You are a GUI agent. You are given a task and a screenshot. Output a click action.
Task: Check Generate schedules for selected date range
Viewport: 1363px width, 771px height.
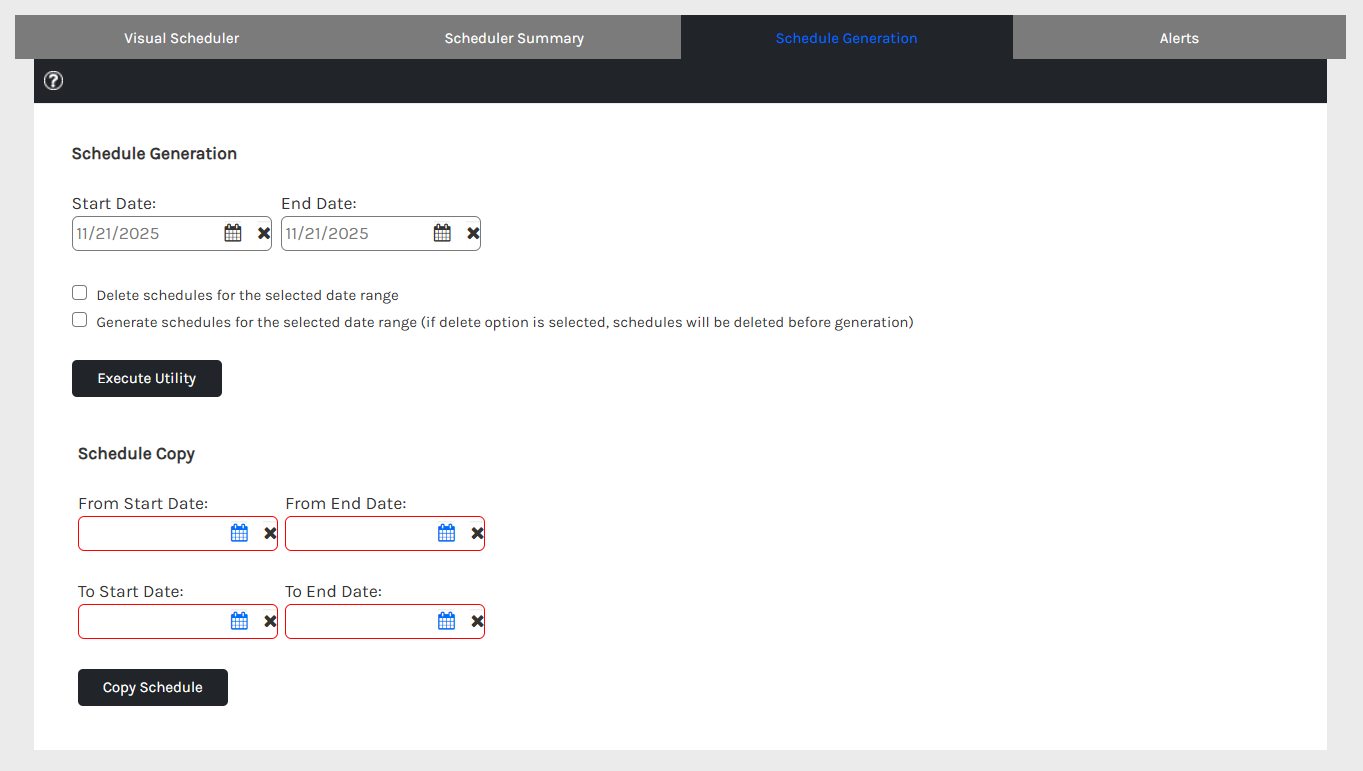click(80, 320)
